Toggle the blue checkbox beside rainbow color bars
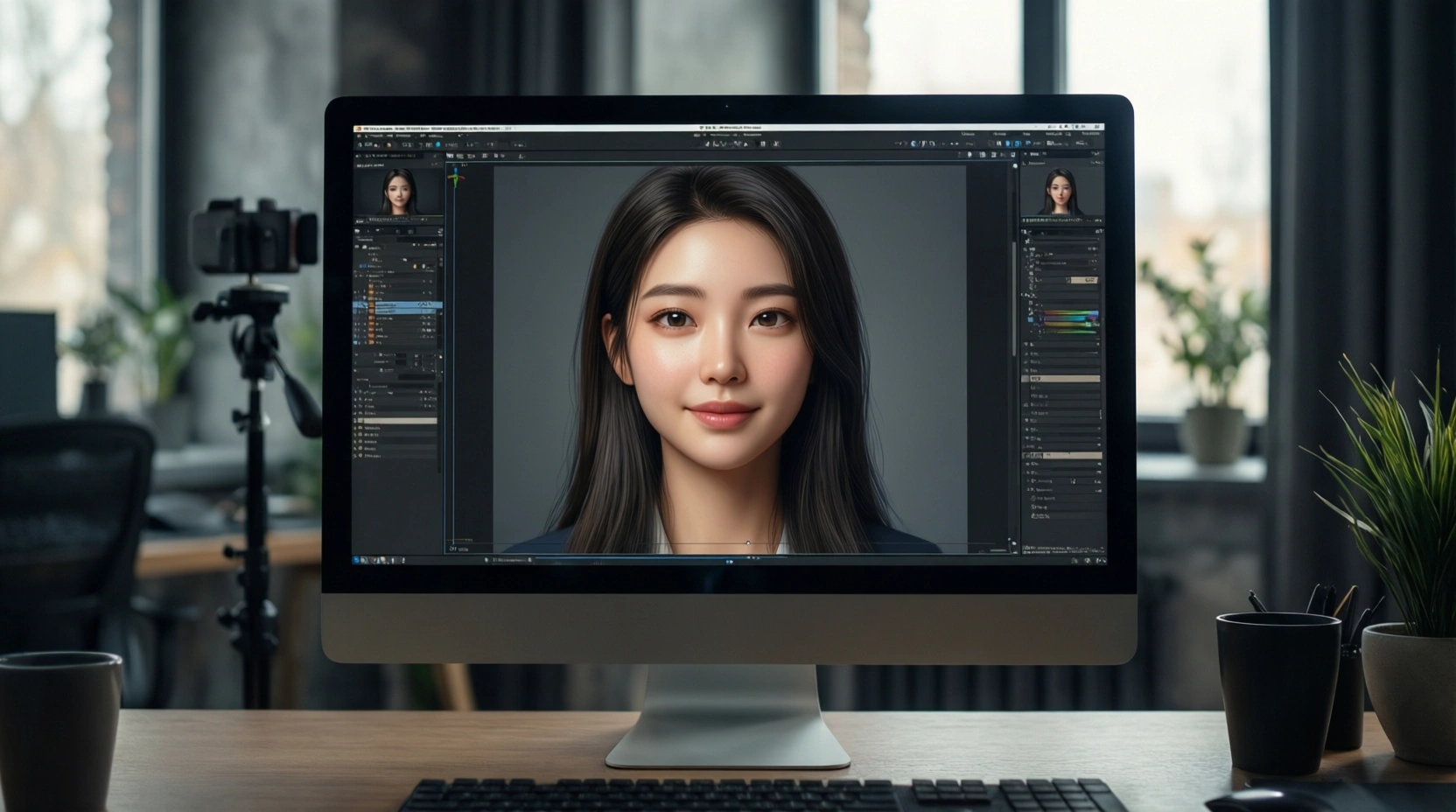 click(x=1031, y=320)
